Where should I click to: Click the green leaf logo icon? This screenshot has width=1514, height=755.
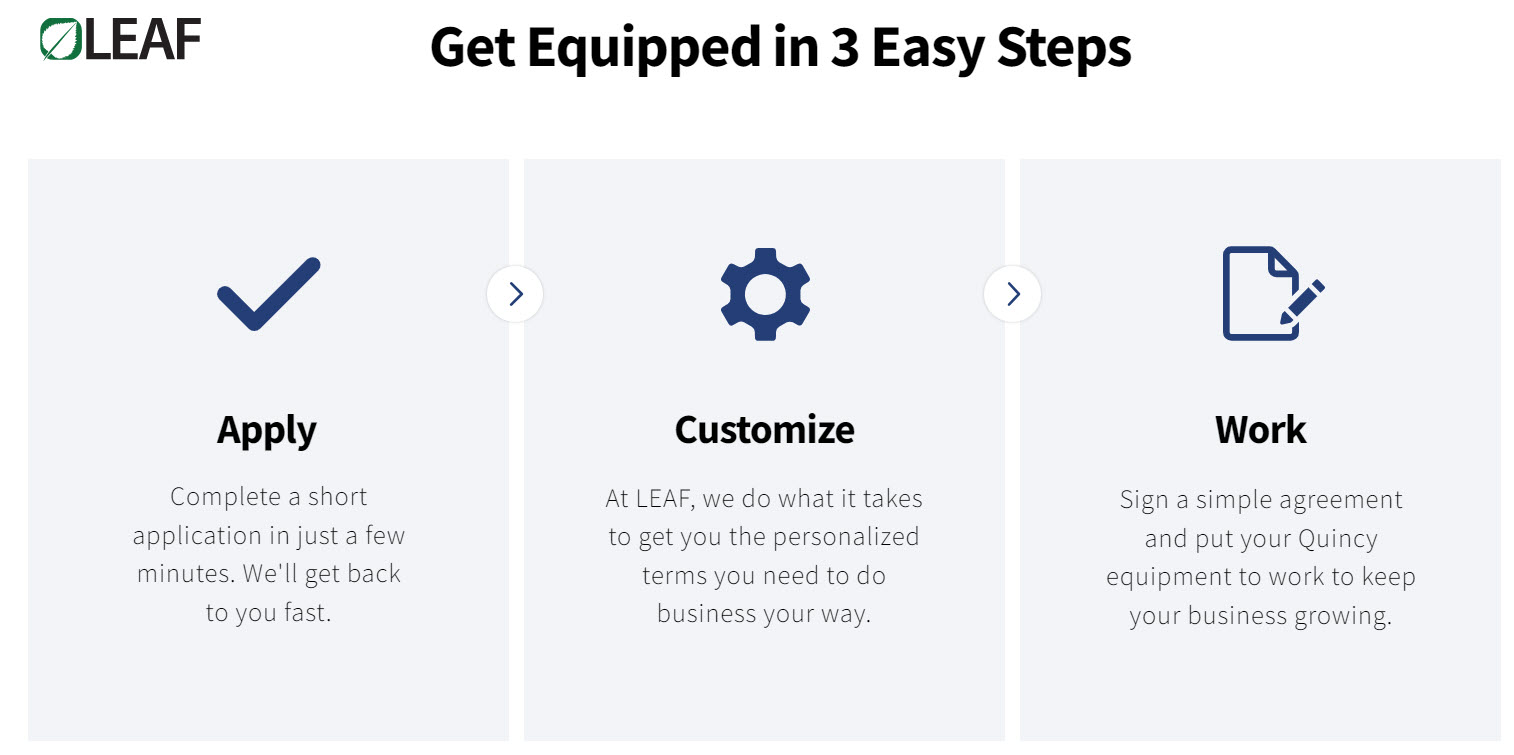pyautogui.click(x=61, y=39)
